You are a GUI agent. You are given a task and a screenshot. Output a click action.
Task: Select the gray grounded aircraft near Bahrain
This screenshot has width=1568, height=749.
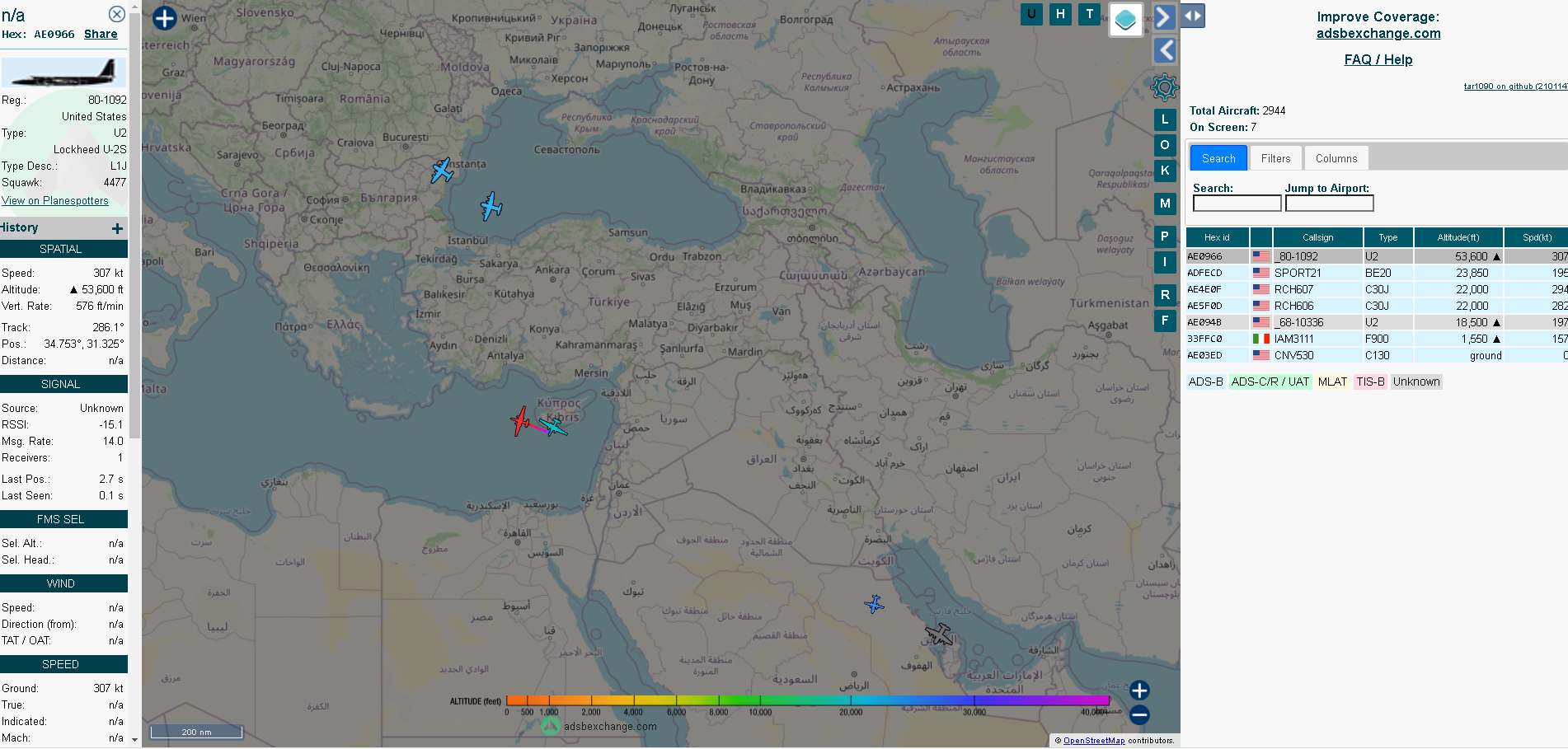click(x=939, y=634)
